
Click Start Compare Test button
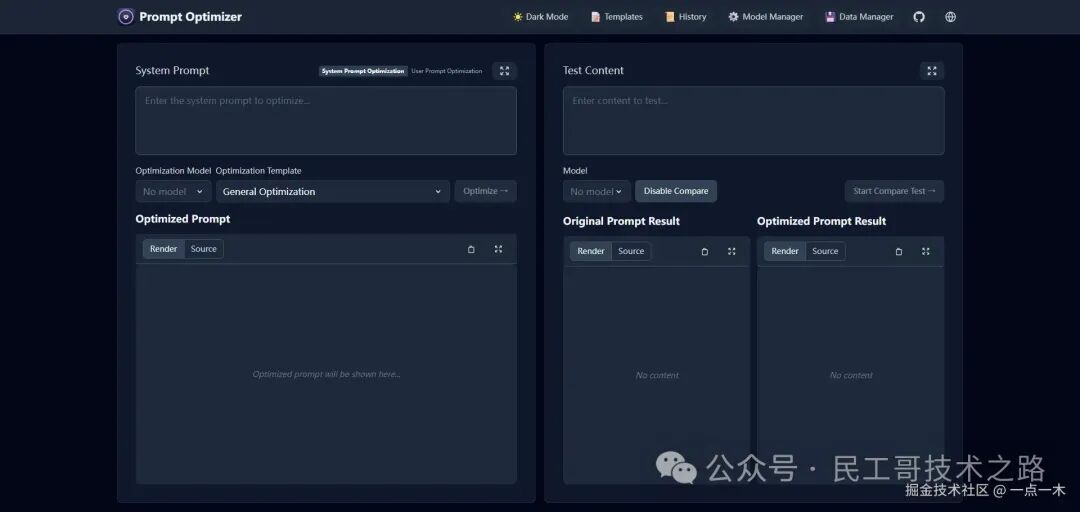click(x=894, y=191)
